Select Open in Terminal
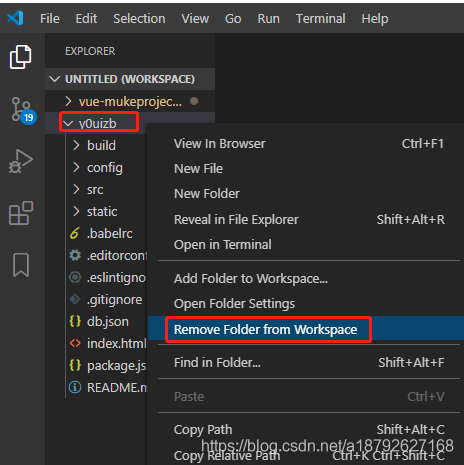The height and width of the screenshot is (465, 464). point(223,245)
